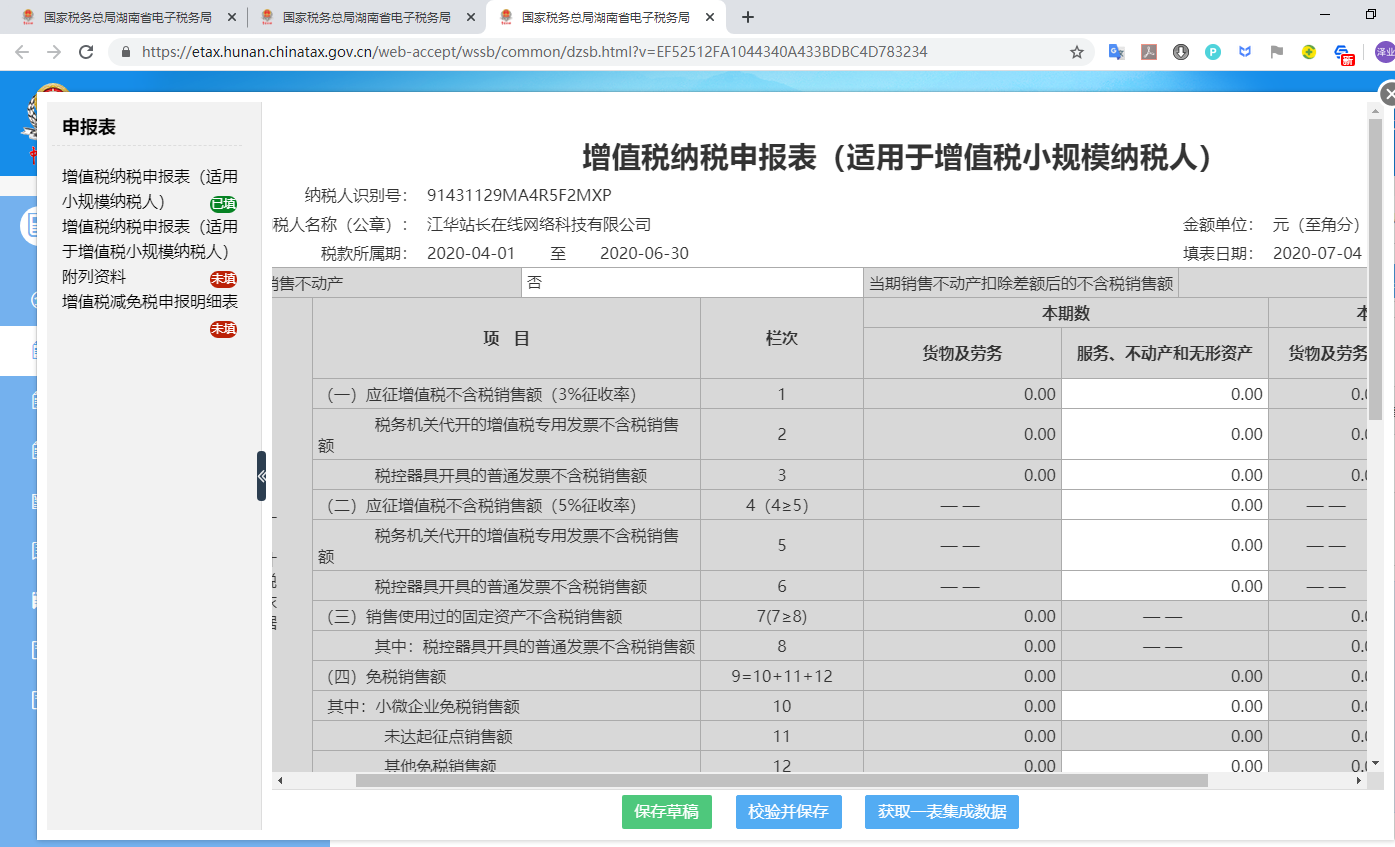Click the period start date 2020-04-01
The height and width of the screenshot is (847, 1395).
471,253
